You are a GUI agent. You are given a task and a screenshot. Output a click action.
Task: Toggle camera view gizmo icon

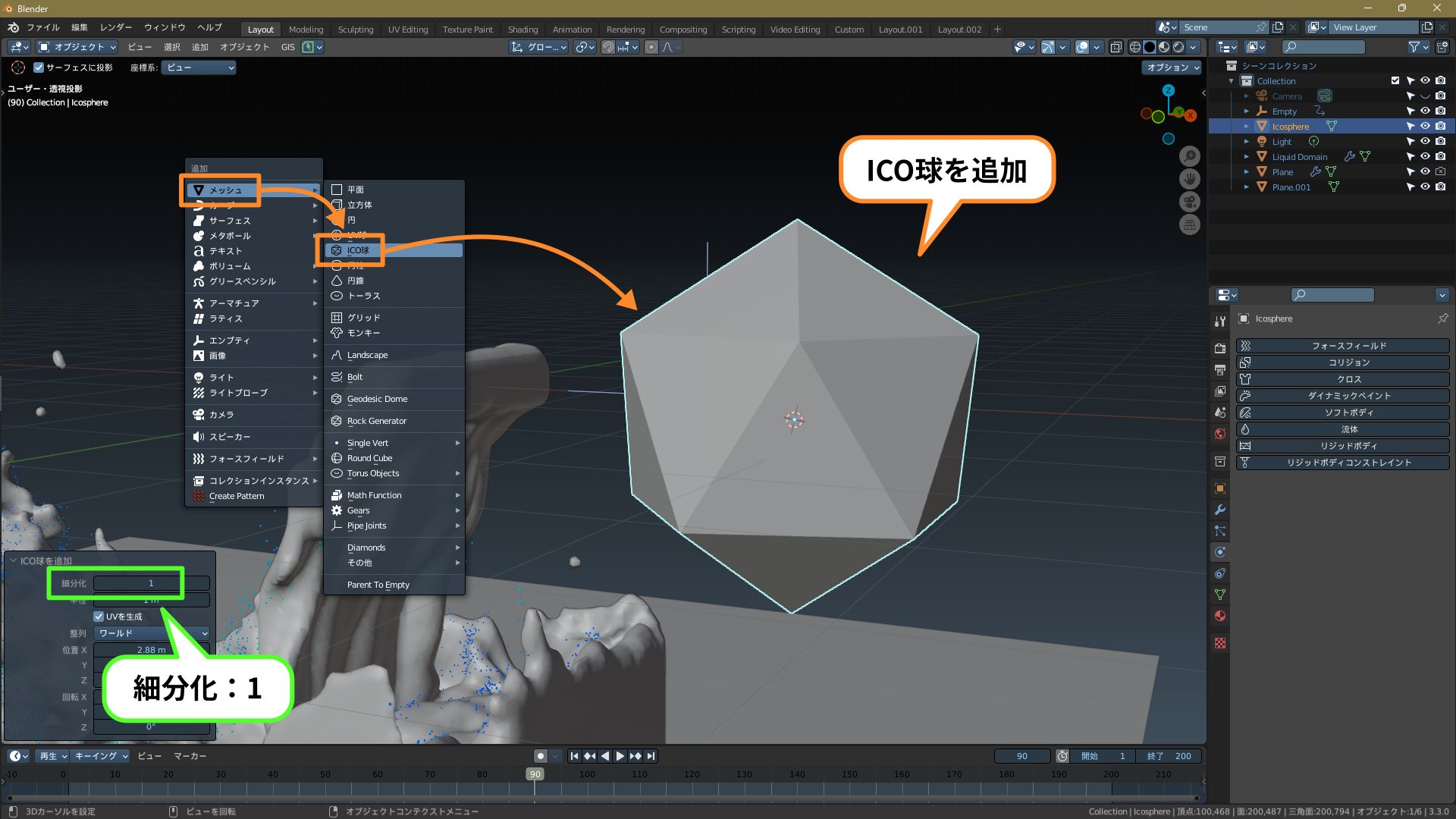1190,202
